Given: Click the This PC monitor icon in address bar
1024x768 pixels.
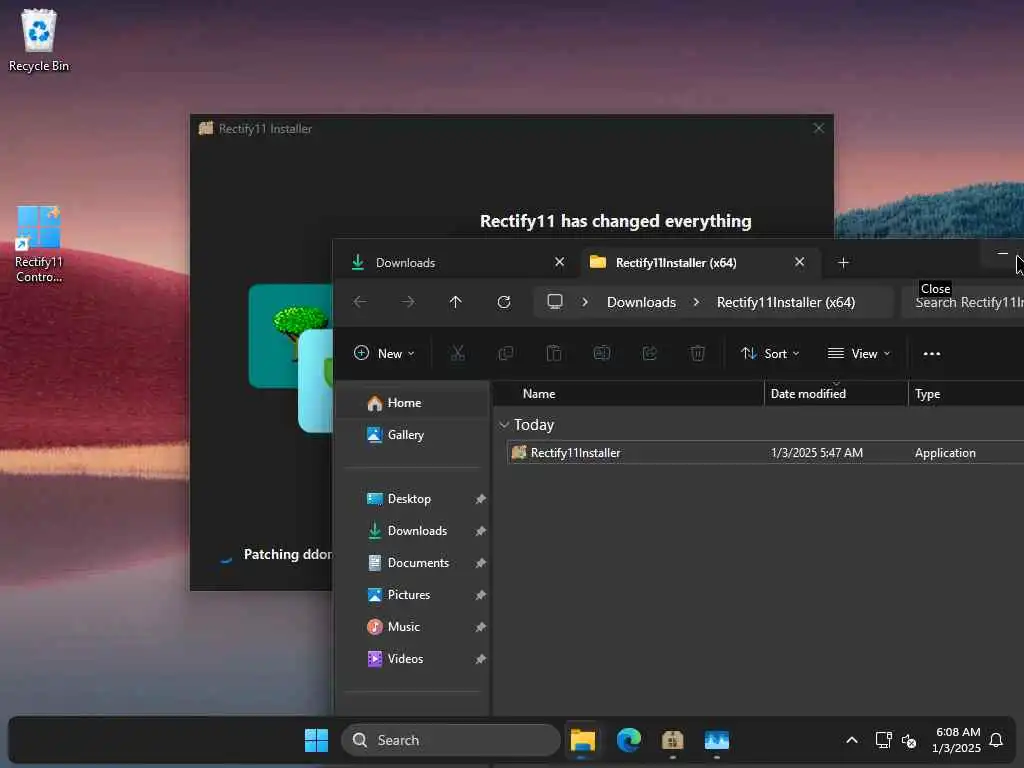Looking at the screenshot, I should coord(555,302).
